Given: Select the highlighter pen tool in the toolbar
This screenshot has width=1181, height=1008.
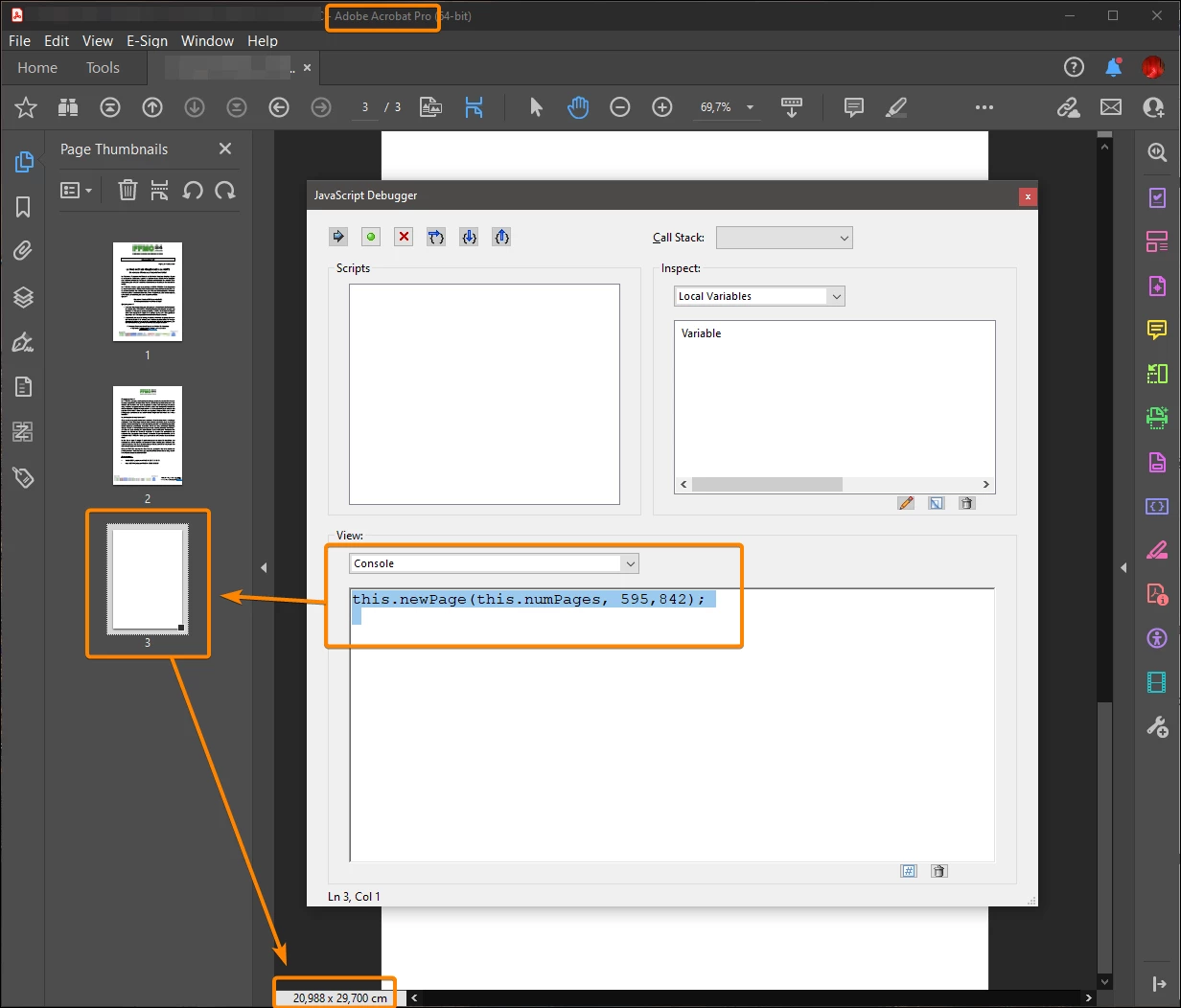Looking at the screenshot, I should (896, 107).
